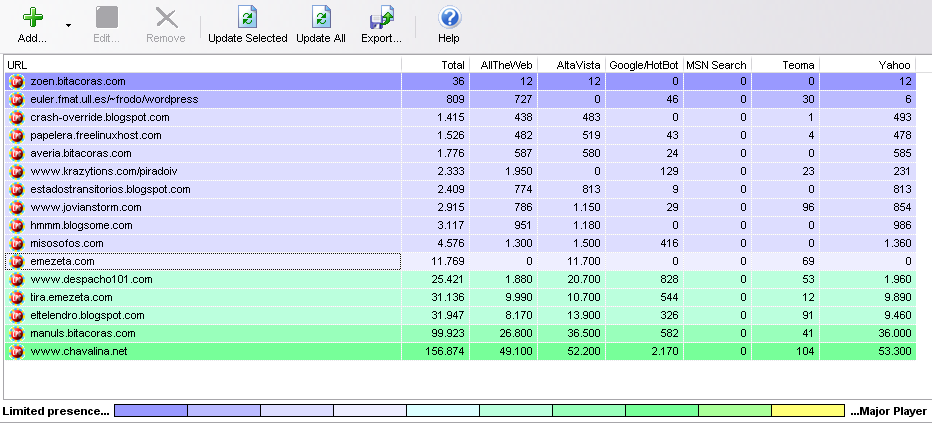Click the green plus Add icon
The height and width of the screenshot is (423, 932).
(32, 17)
